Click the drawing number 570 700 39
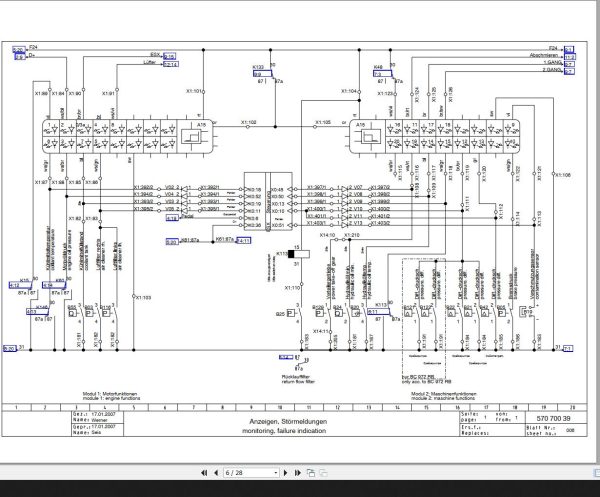Viewport: 600px width, 497px height. 553,419
